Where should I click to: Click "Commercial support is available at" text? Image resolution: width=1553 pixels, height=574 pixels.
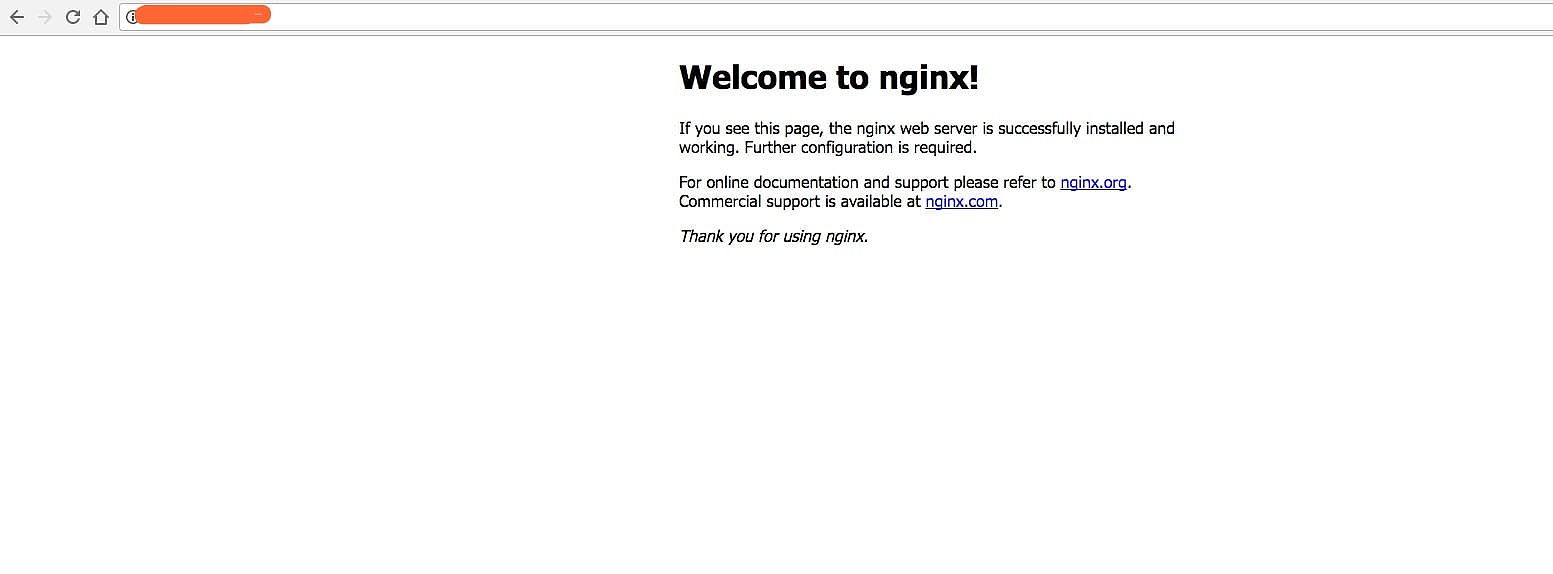coord(799,202)
